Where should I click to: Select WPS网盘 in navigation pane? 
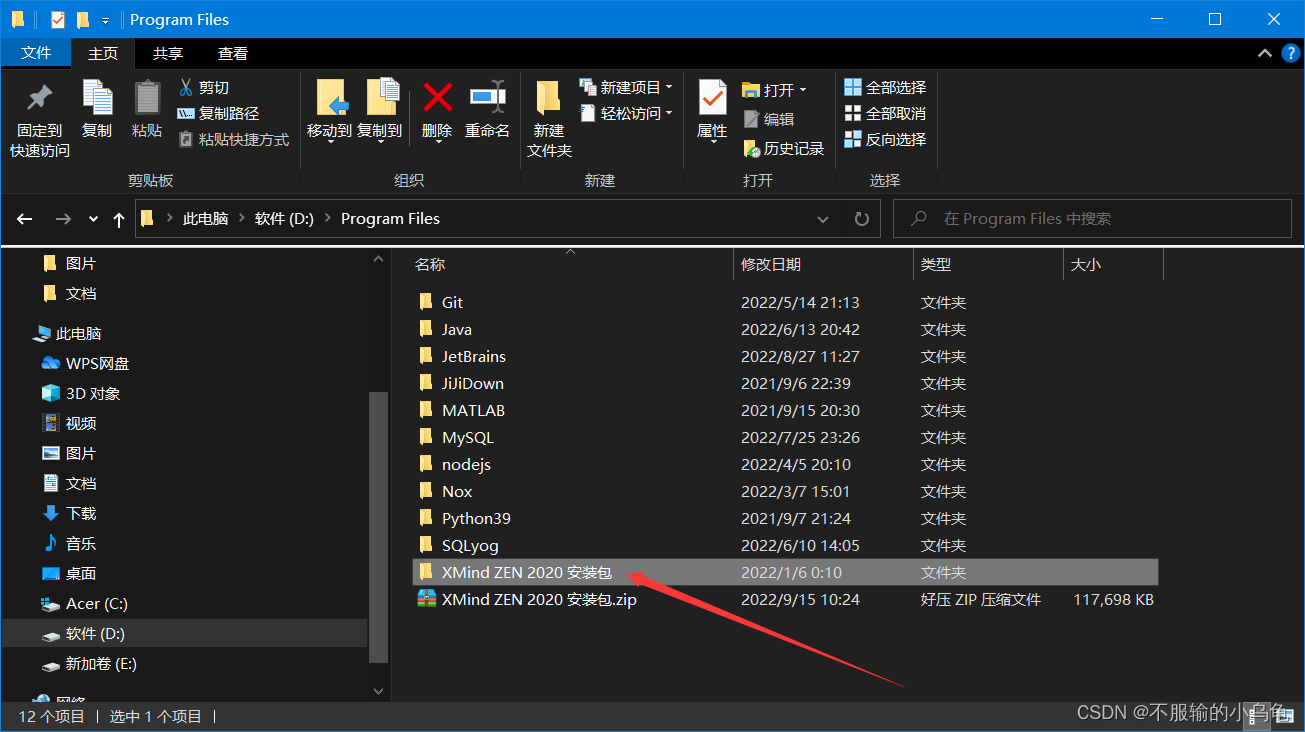pos(86,364)
